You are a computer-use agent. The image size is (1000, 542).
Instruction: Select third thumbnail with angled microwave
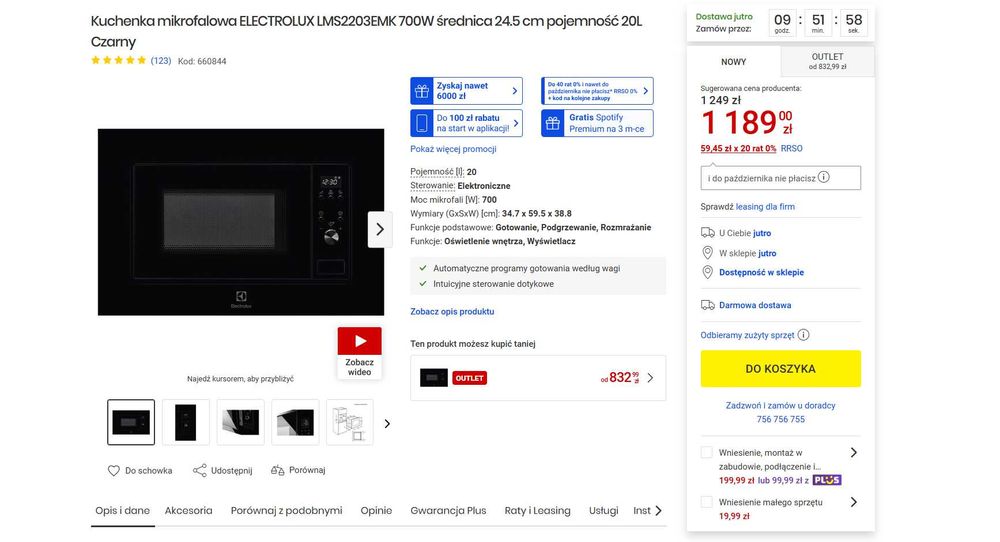click(x=240, y=422)
